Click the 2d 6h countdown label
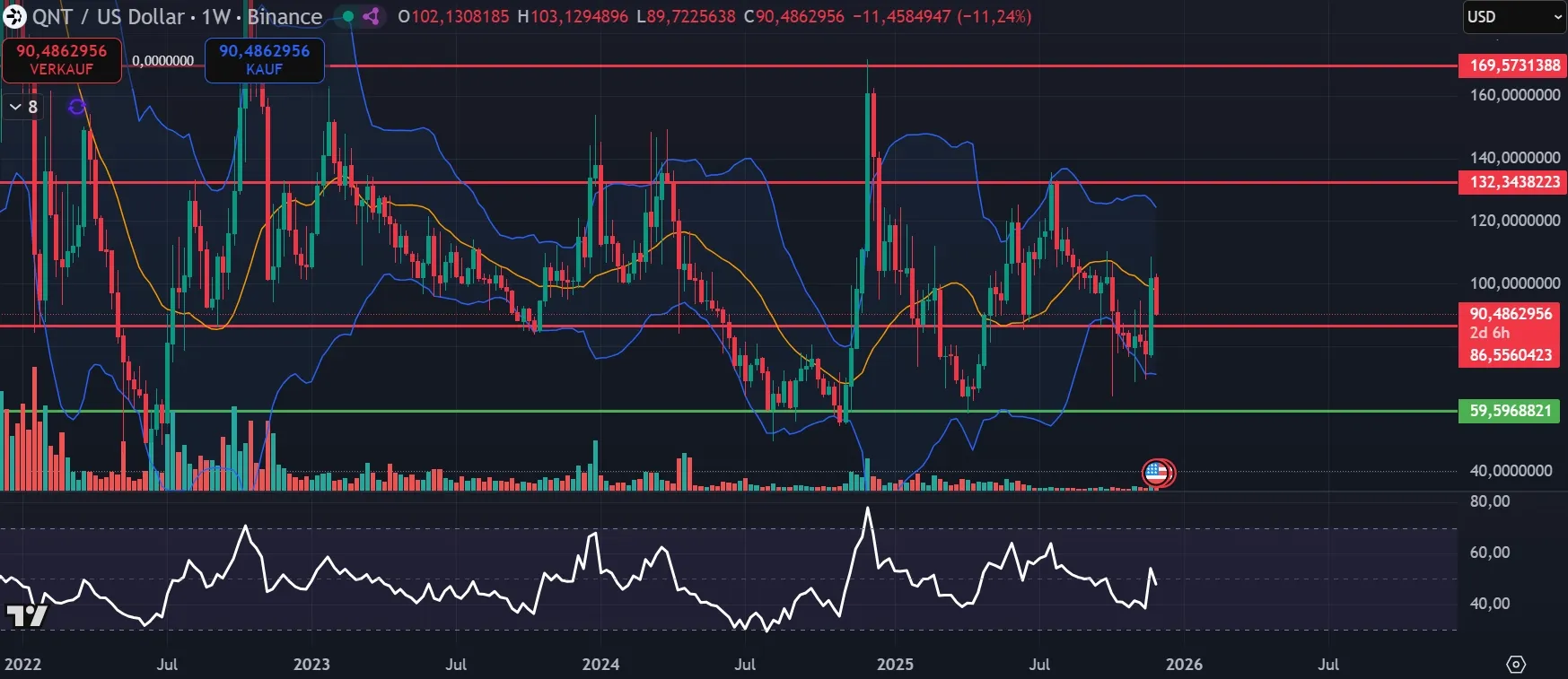Image resolution: width=1568 pixels, height=679 pixels. pyautogui.click(x=1490, y=333)
